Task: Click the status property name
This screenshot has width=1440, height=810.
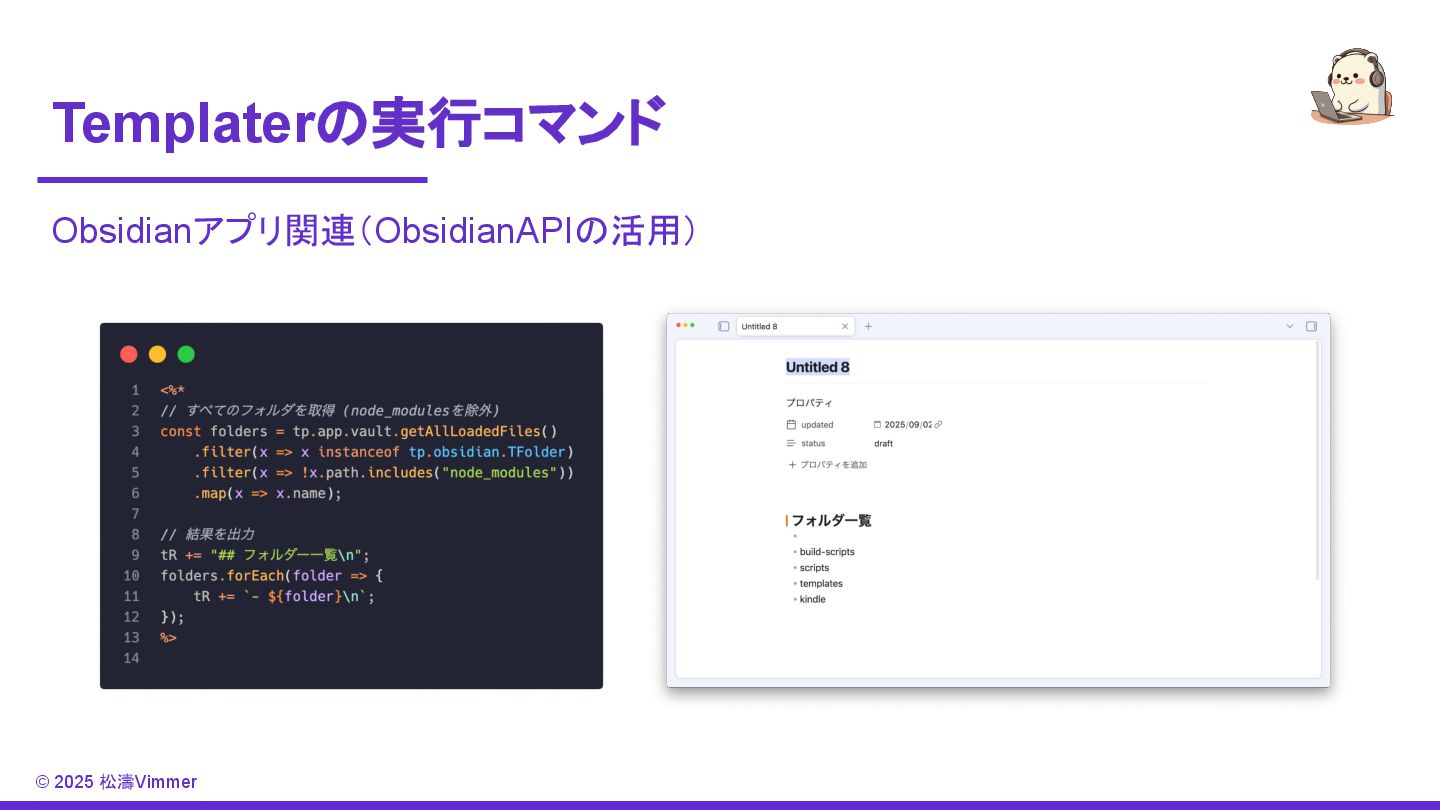Action: [813, 443]
